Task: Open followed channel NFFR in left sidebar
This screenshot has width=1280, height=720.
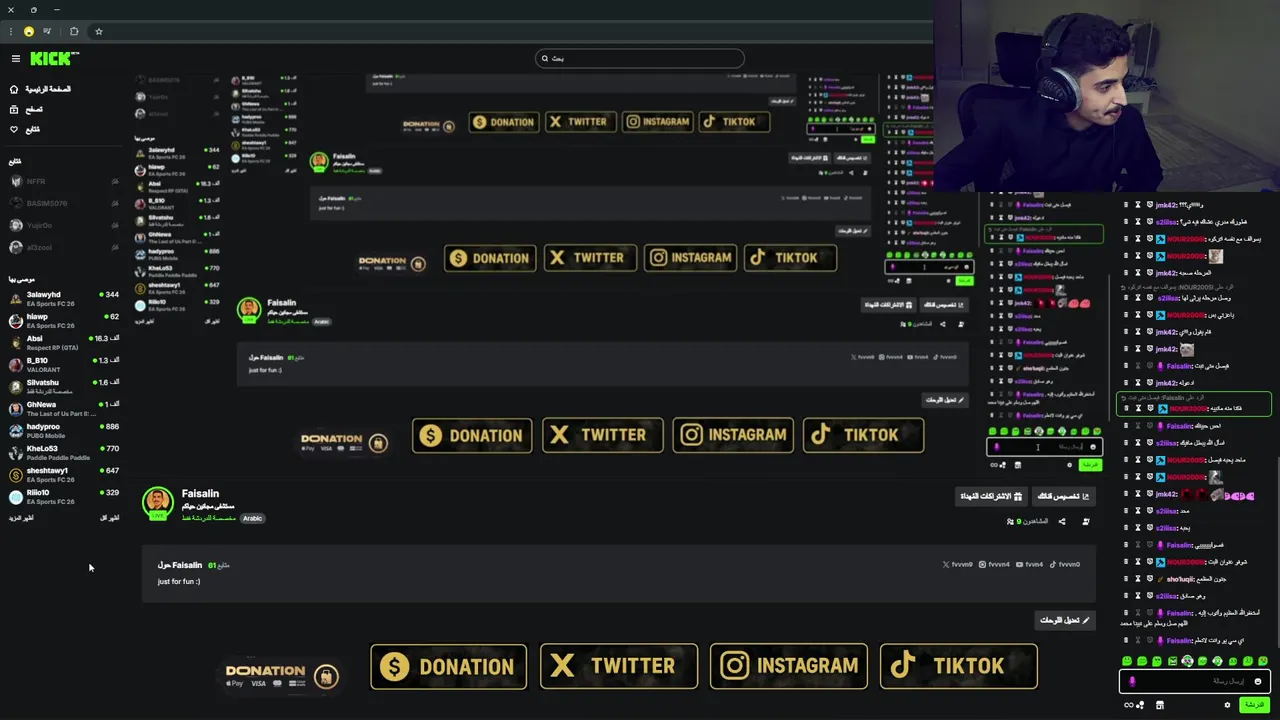Action: click(64, 181)
